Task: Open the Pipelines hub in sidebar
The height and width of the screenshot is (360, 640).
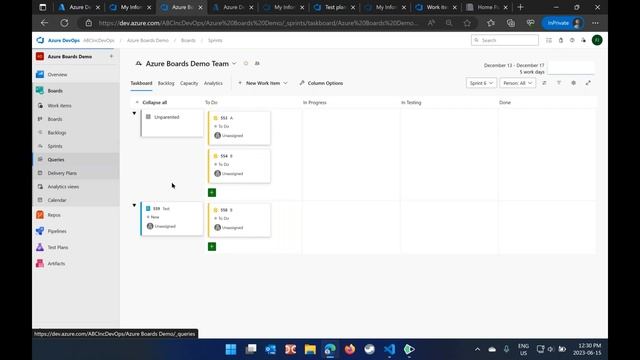Action: click(57, 231)
